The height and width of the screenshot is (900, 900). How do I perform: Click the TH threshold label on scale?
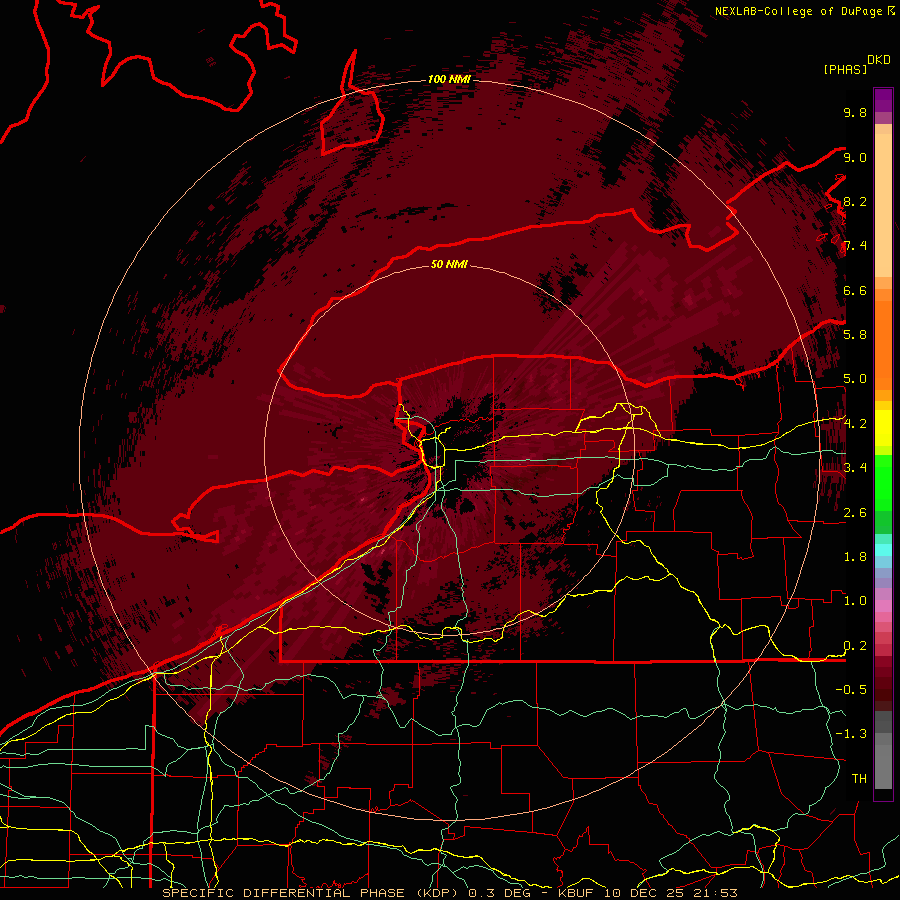tap(859, 779)
